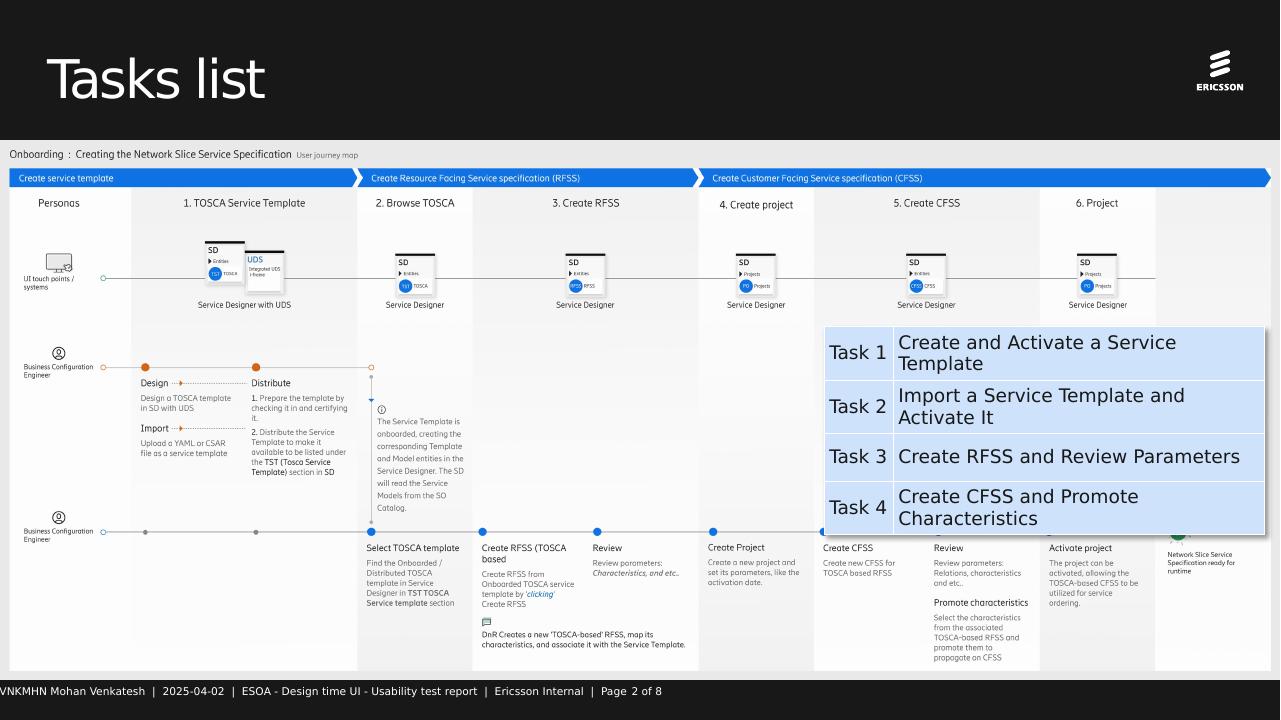Select the Task 3 cell

coord(858,457)
